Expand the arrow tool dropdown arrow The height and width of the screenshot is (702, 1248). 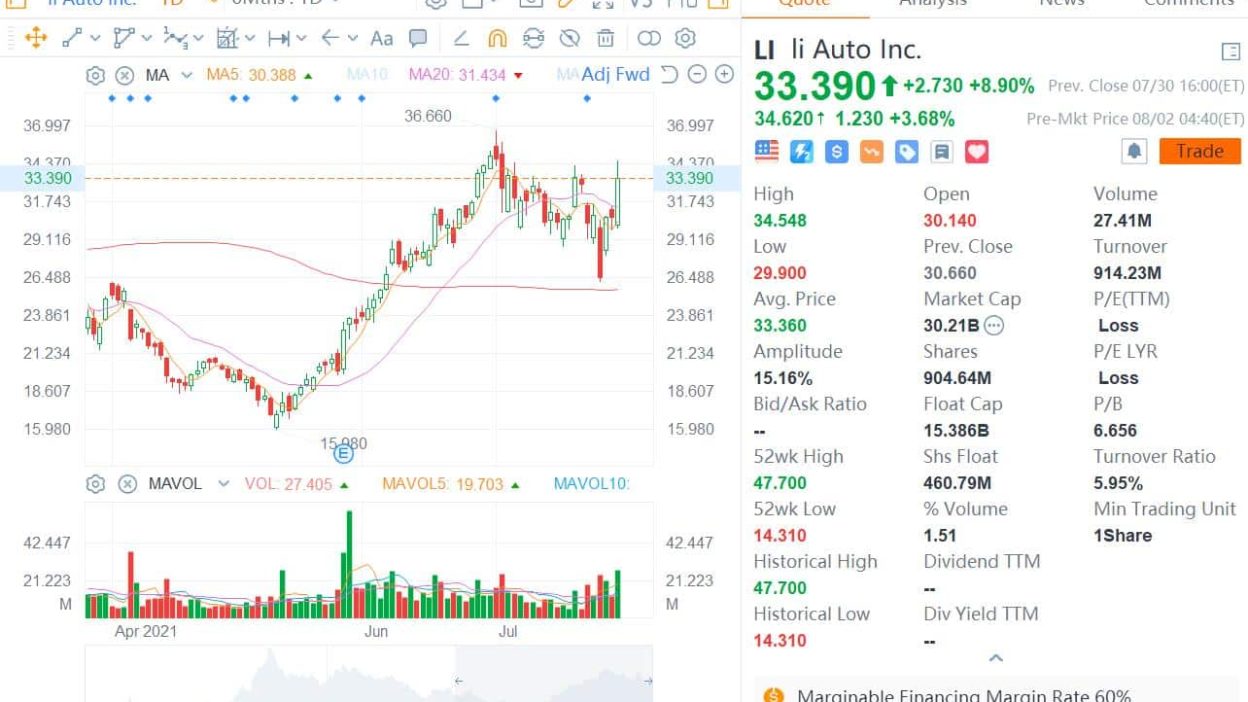tap(353, 39)
